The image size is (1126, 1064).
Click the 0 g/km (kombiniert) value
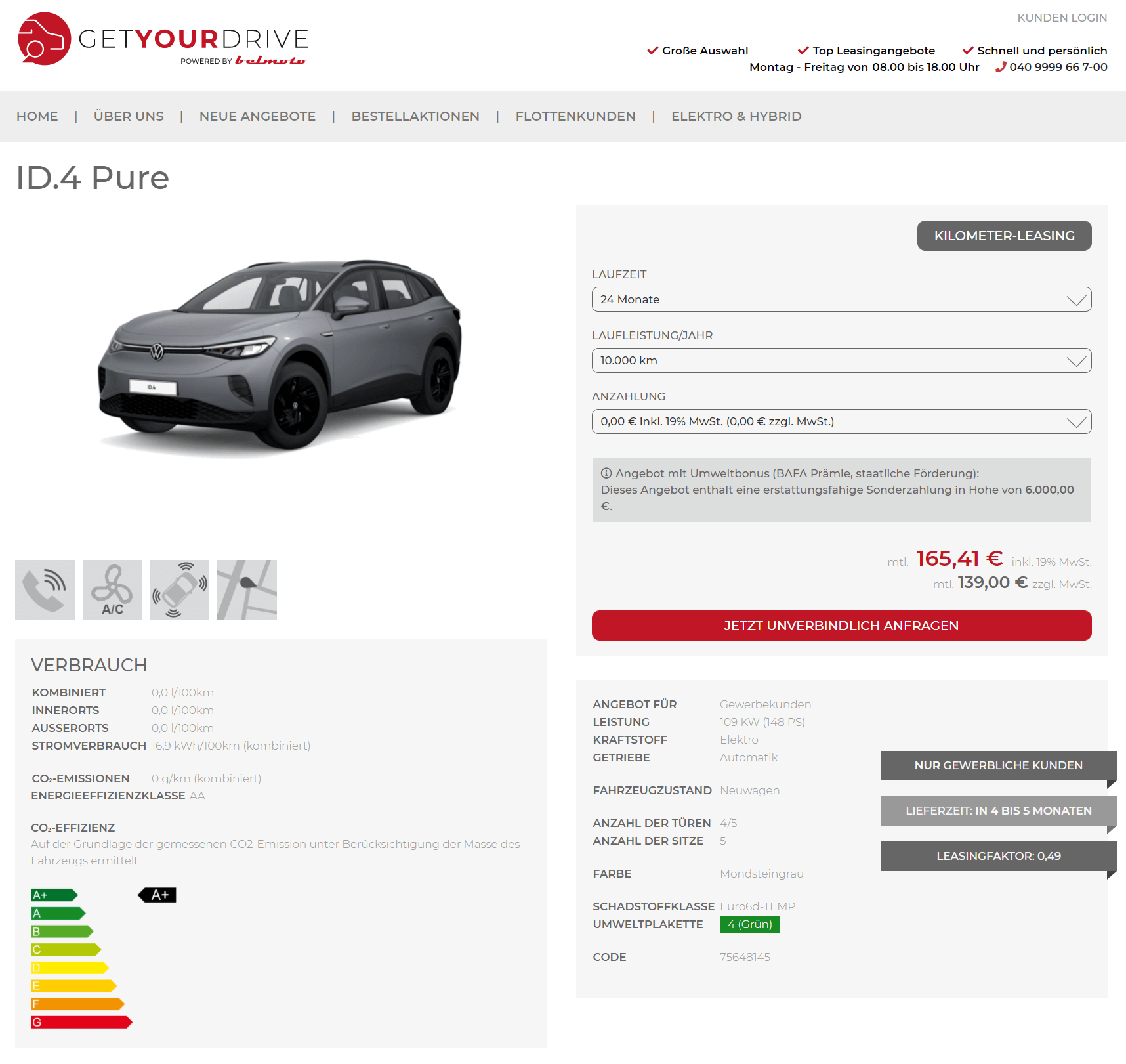[x=206, y=778]
